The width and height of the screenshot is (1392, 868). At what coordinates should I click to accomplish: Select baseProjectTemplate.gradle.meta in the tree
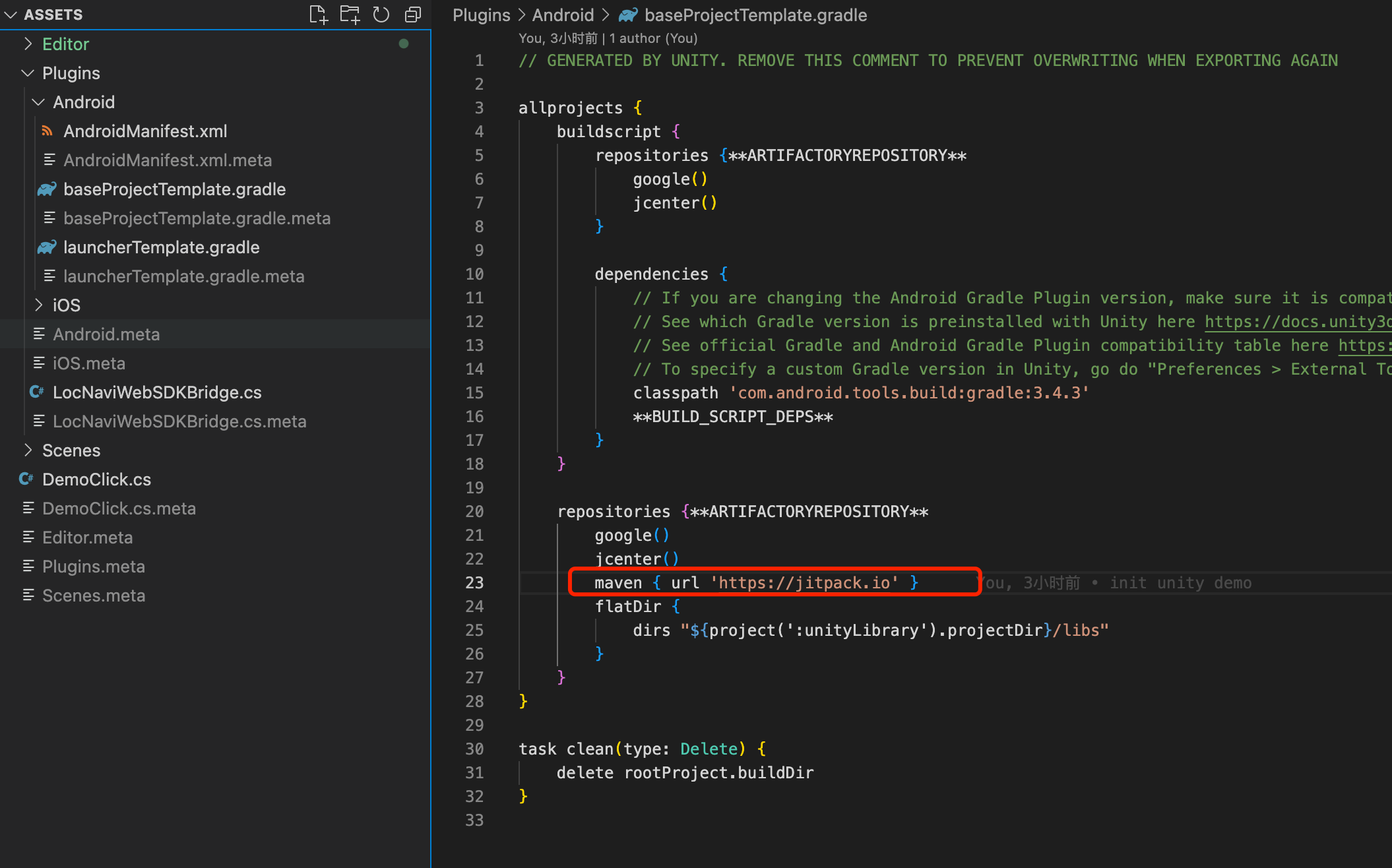(x=197, y=218)
